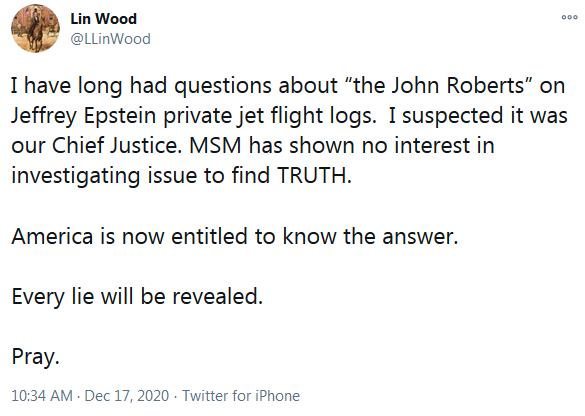Click the word "TRUTH" in the tweet
Screen dimensions: 585x416
[x=314, y=175]
